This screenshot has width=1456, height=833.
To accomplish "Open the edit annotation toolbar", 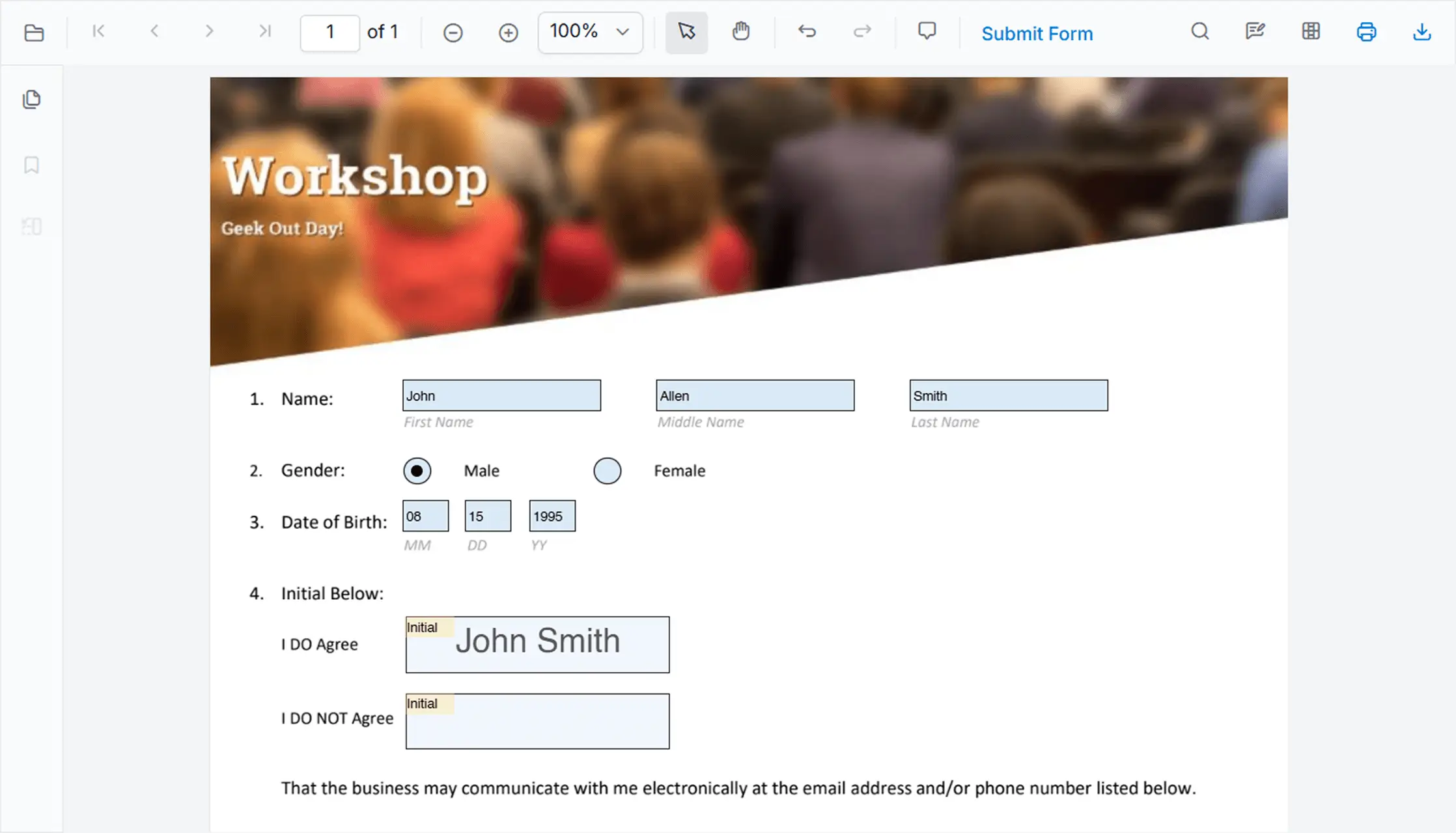I will pos(1255,31).
